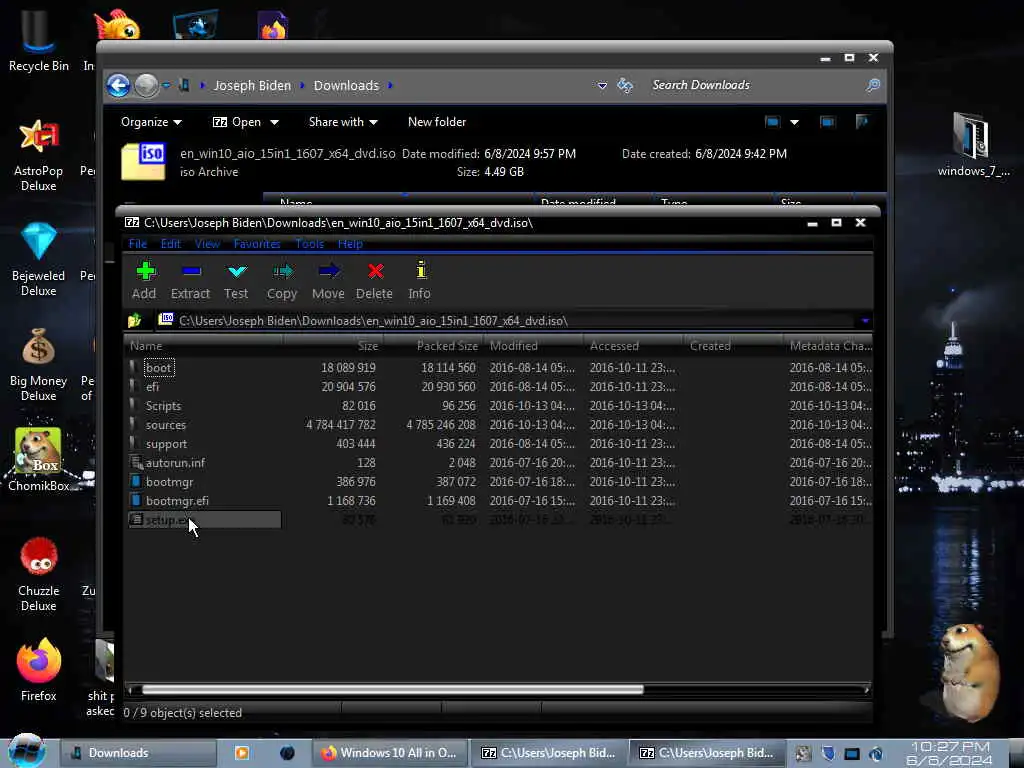The width and height of the screenshot is (1024, 768).
Task: Select the efi folder row
Action: 500,387
